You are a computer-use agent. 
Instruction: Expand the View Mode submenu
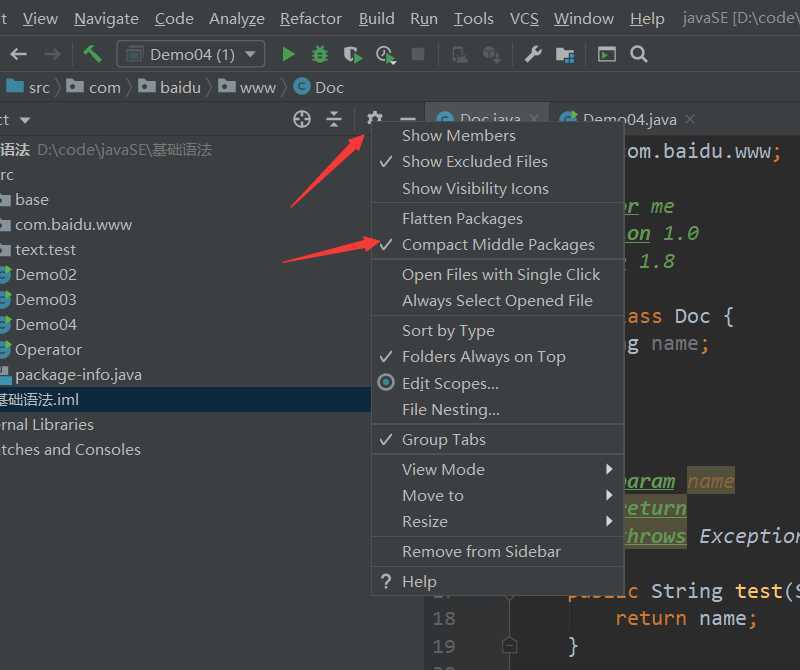coord(498,469)
